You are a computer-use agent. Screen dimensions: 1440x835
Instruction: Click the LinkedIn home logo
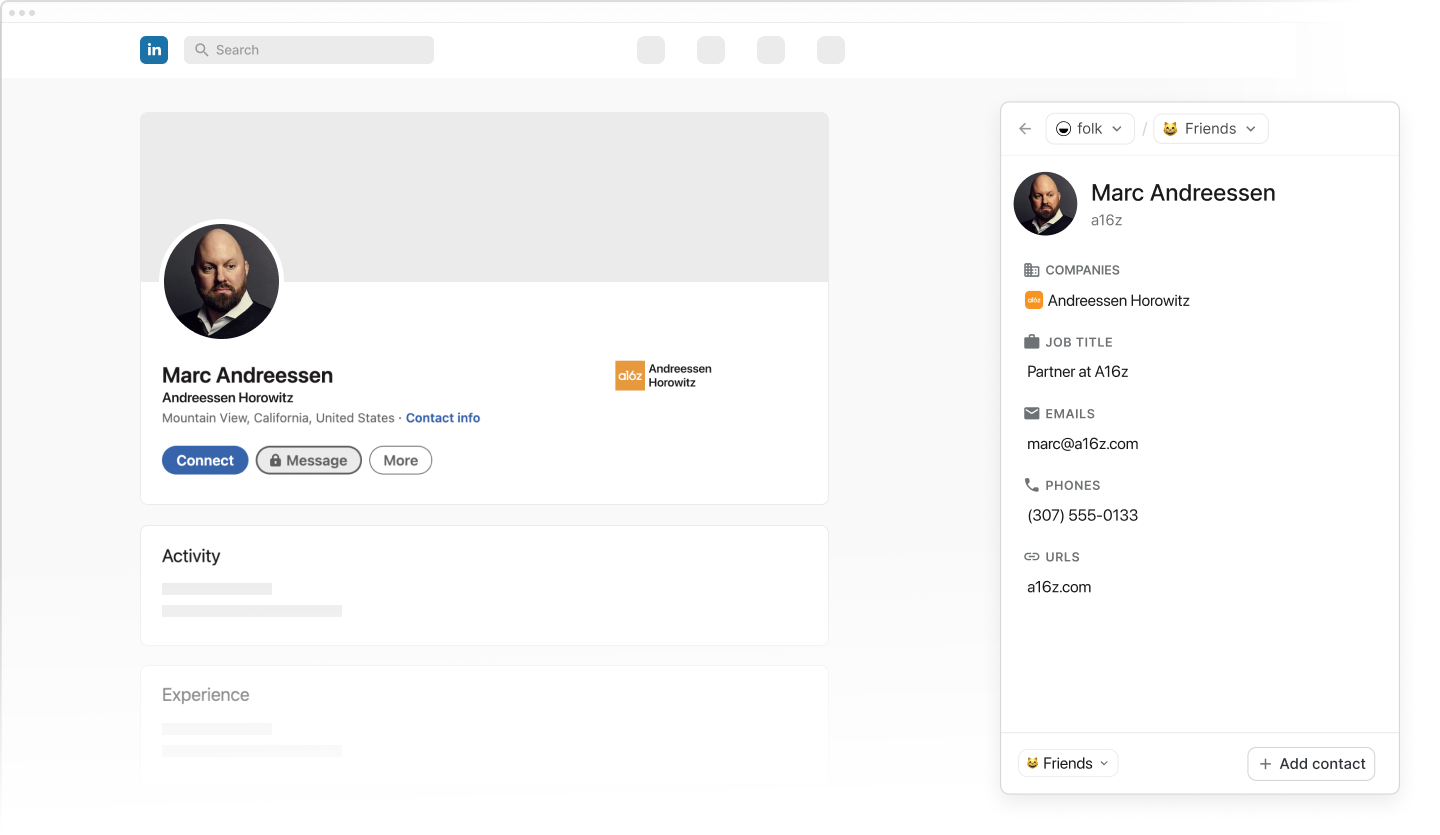click(x=154, y=49)
